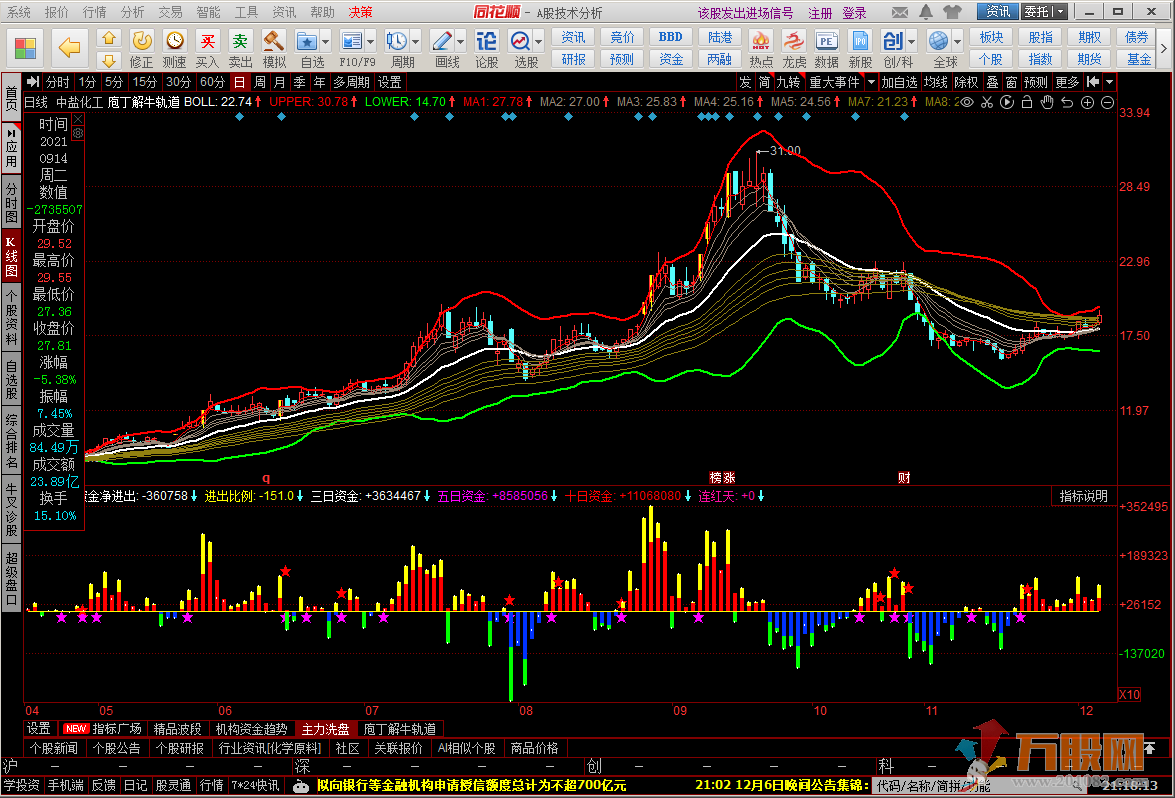Toggle the eye visibility icon on chart

(967, 102)
